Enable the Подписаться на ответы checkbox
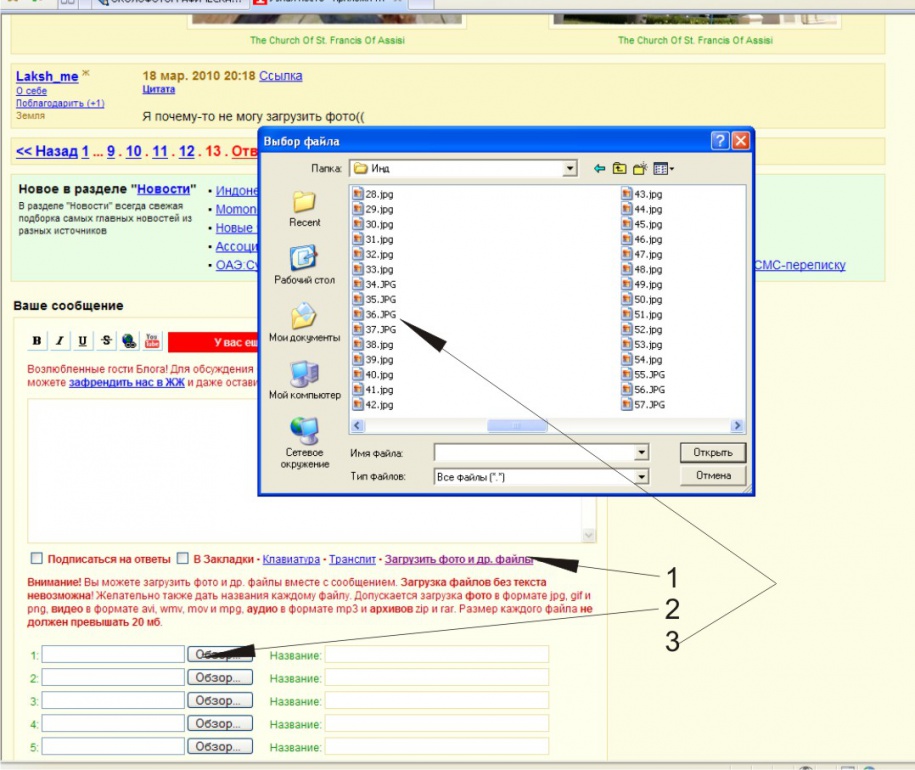915x770 pixels. click(x=37, y=559)
